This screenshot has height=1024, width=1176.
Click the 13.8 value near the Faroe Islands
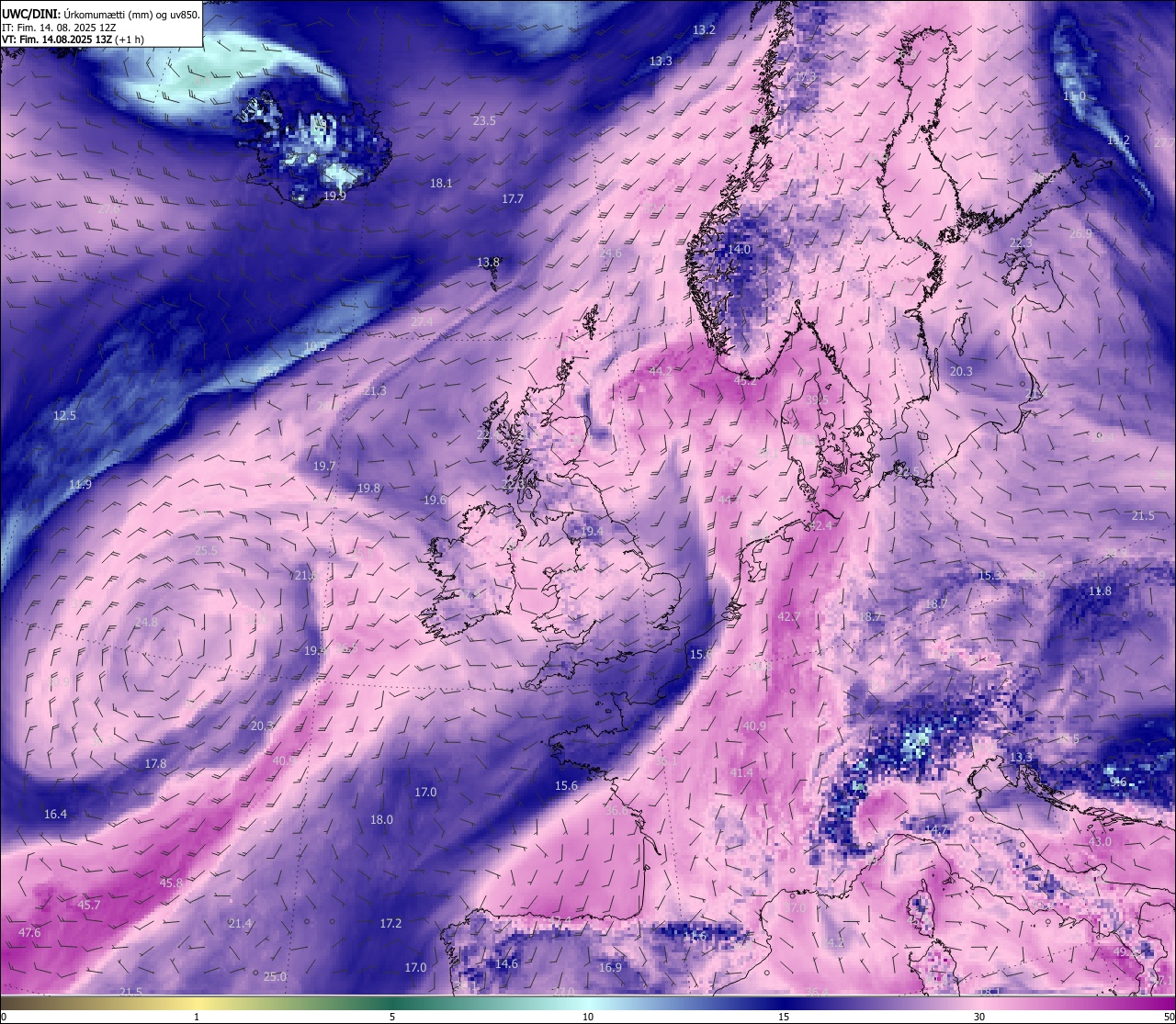click(x=488, y=263)
